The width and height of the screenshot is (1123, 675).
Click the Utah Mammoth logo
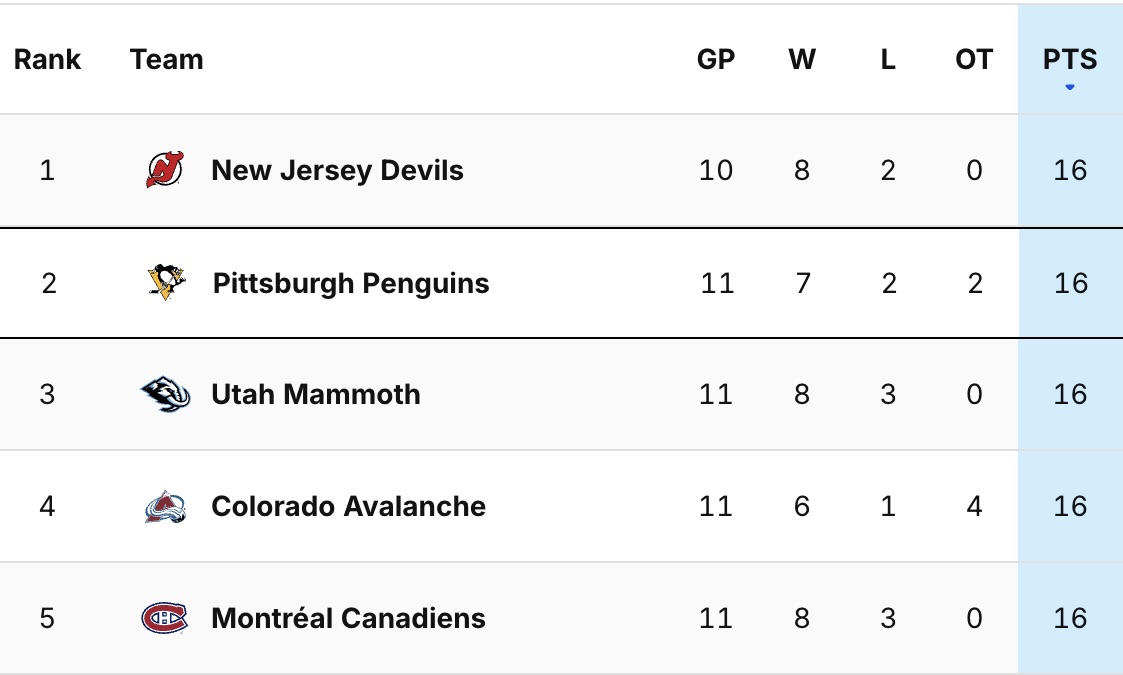(x=165, y=394)
